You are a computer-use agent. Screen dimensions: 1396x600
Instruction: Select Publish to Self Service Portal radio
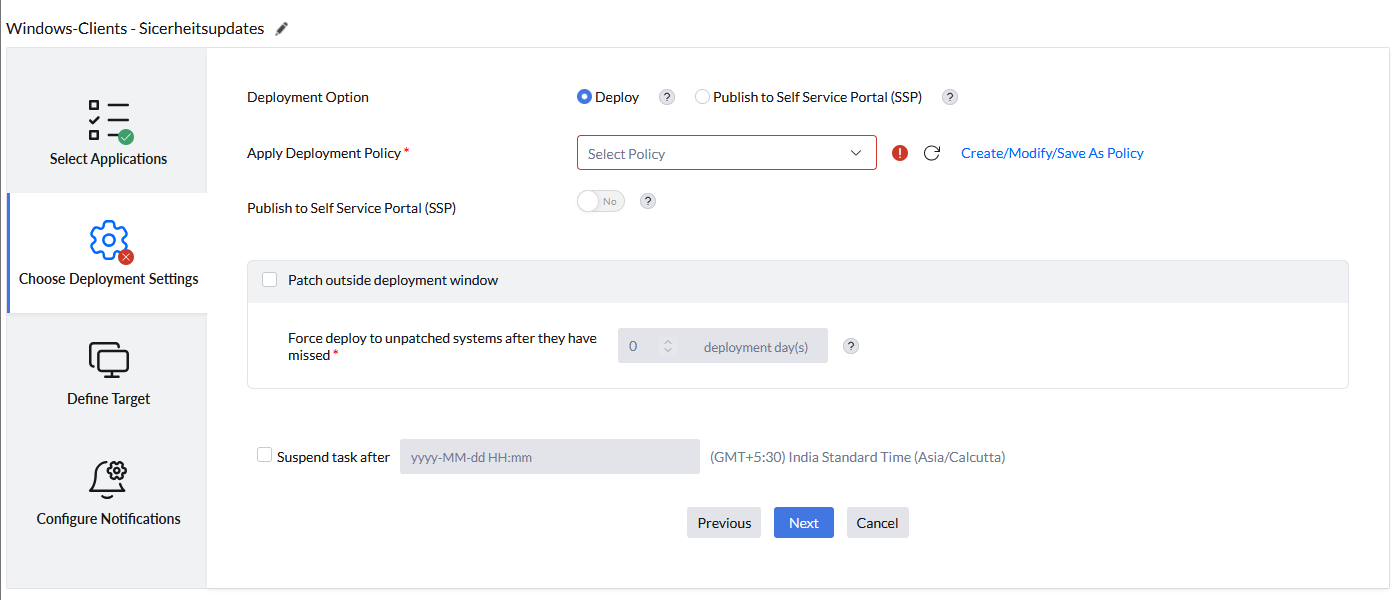(x=702, y=97)
